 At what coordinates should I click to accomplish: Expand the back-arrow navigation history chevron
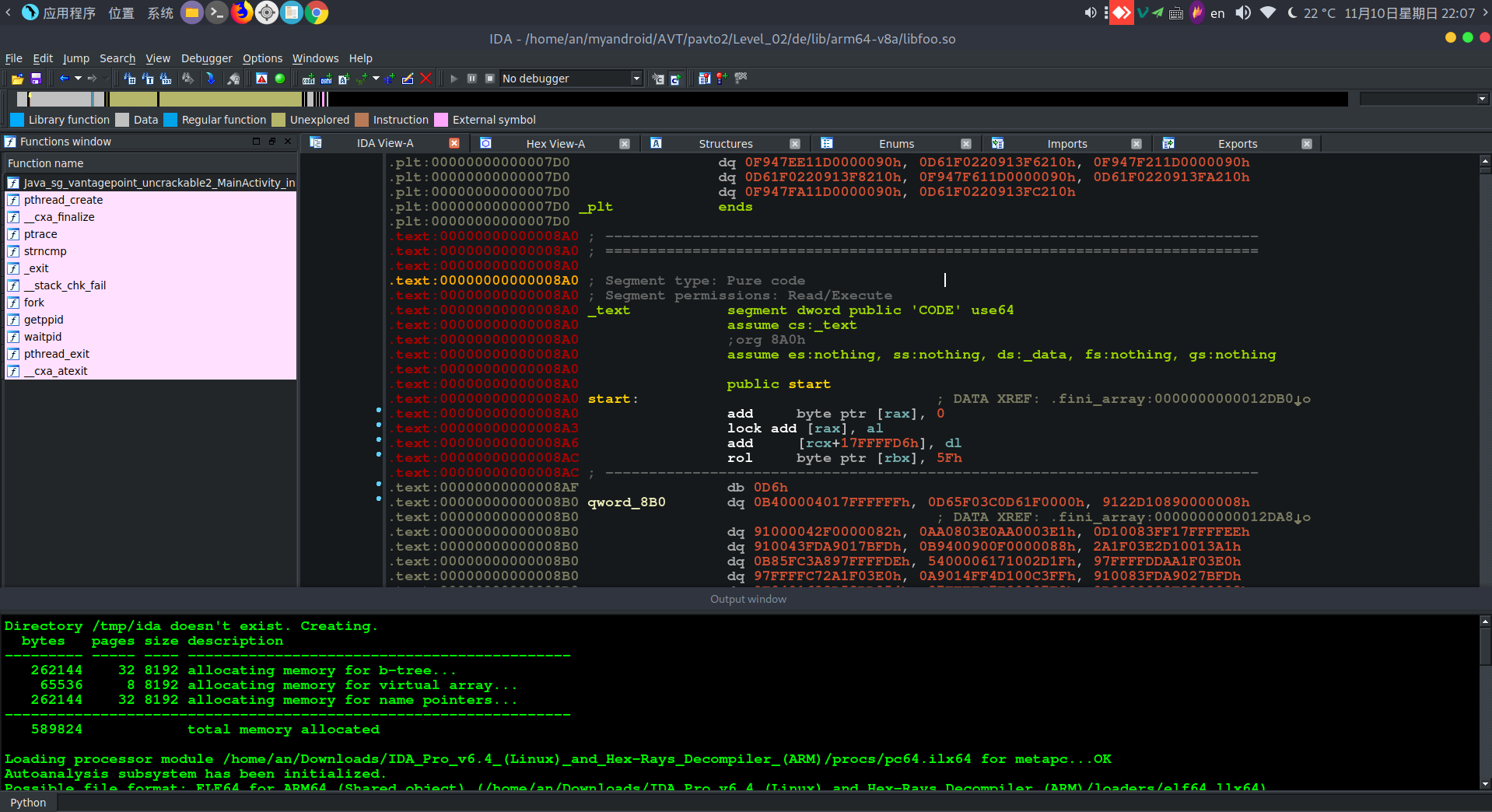78,78
